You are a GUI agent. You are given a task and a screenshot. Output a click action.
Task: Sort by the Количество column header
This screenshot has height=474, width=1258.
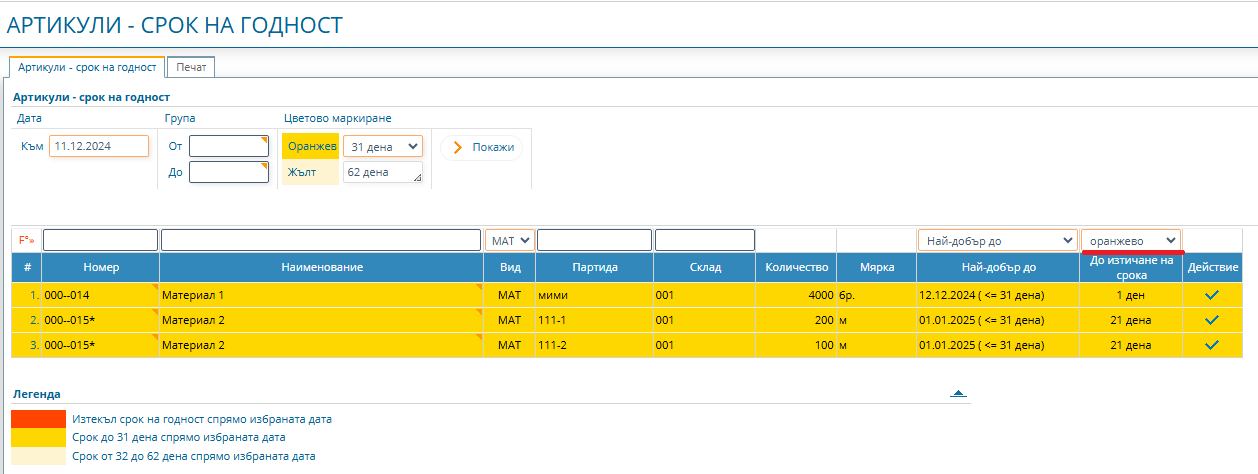pos(797,268)
